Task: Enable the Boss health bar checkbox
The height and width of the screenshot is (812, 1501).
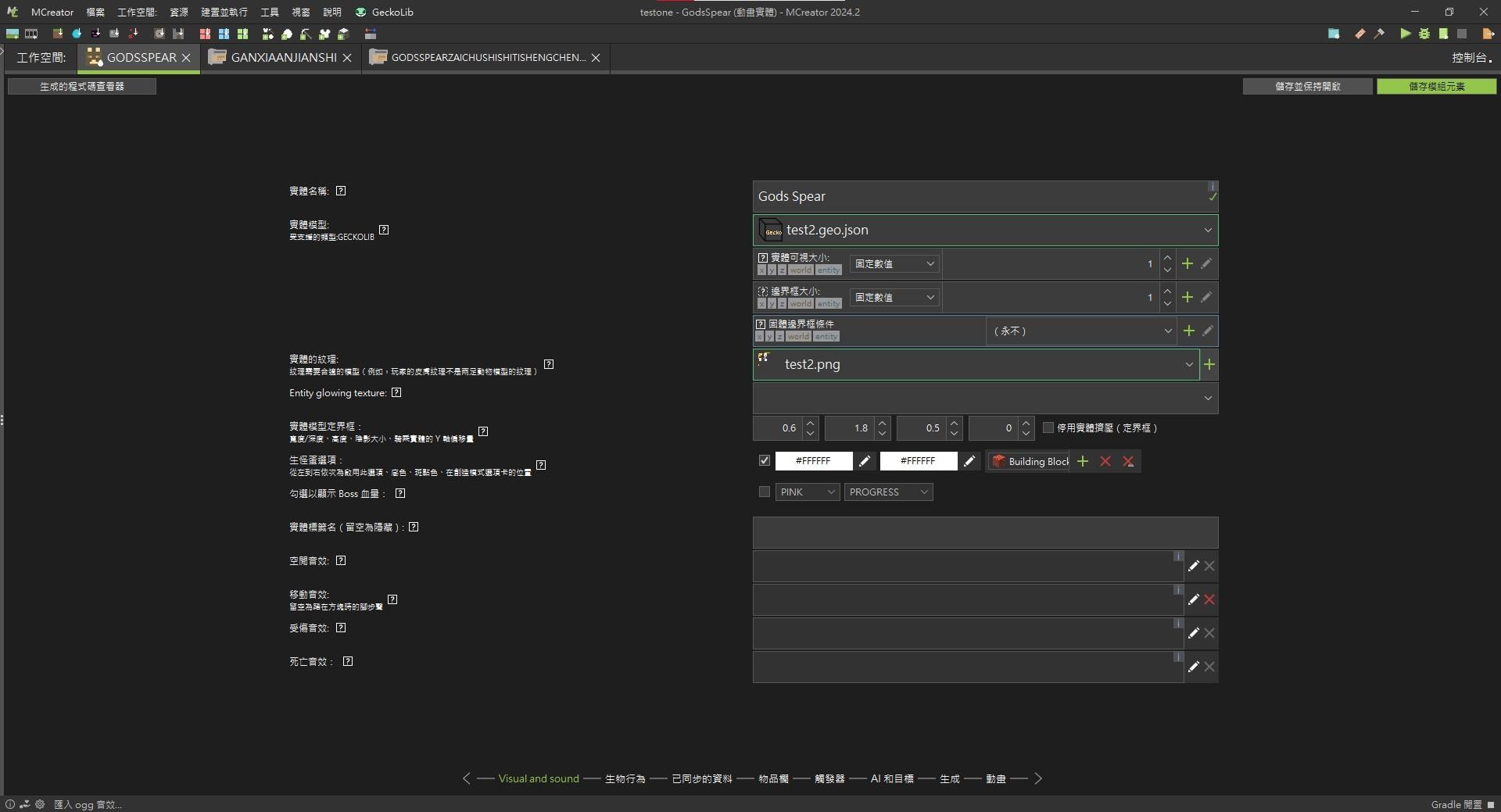Action: (x=765, y=492)
